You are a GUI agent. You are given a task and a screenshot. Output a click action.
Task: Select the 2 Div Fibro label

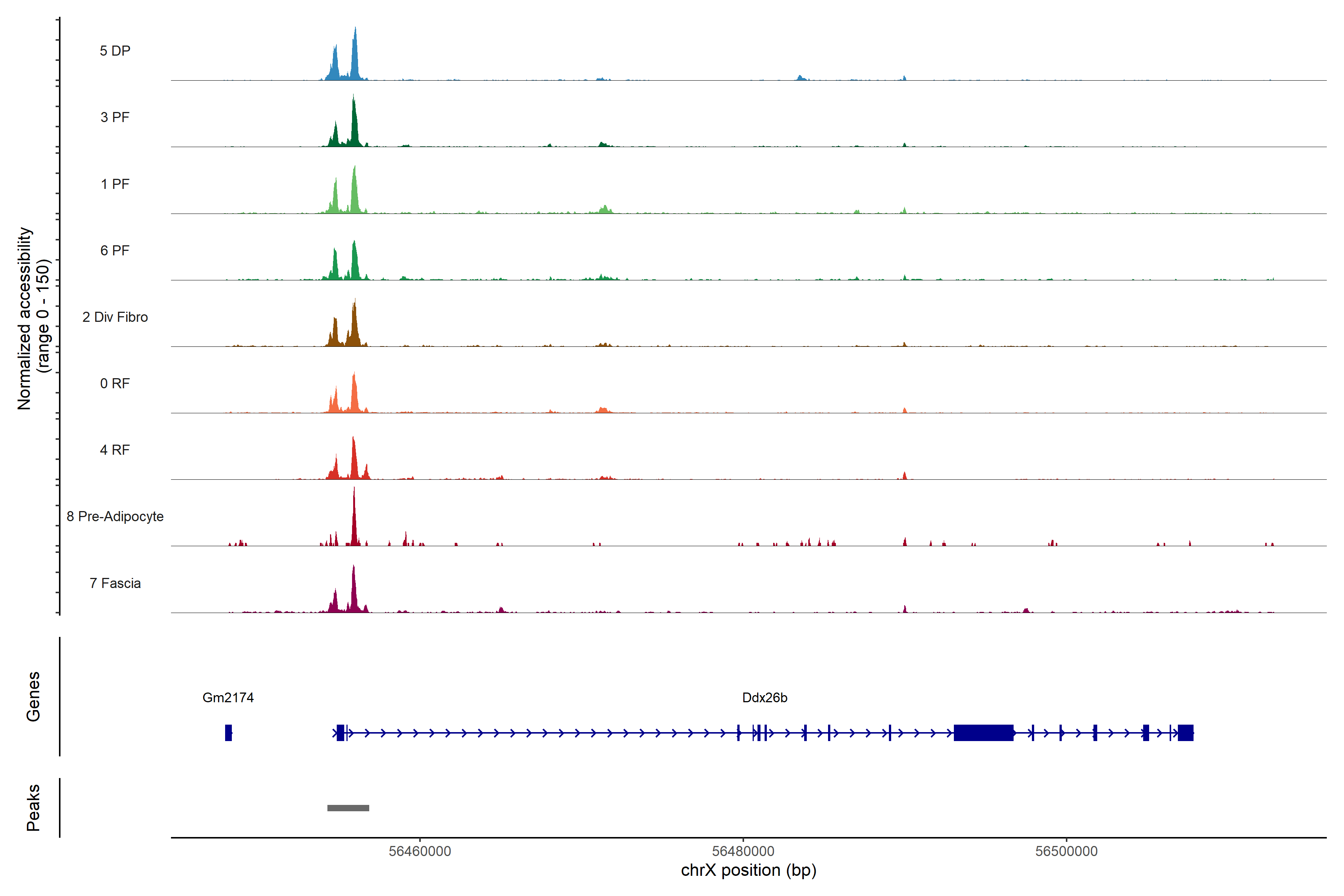click(x=115, y=317)
